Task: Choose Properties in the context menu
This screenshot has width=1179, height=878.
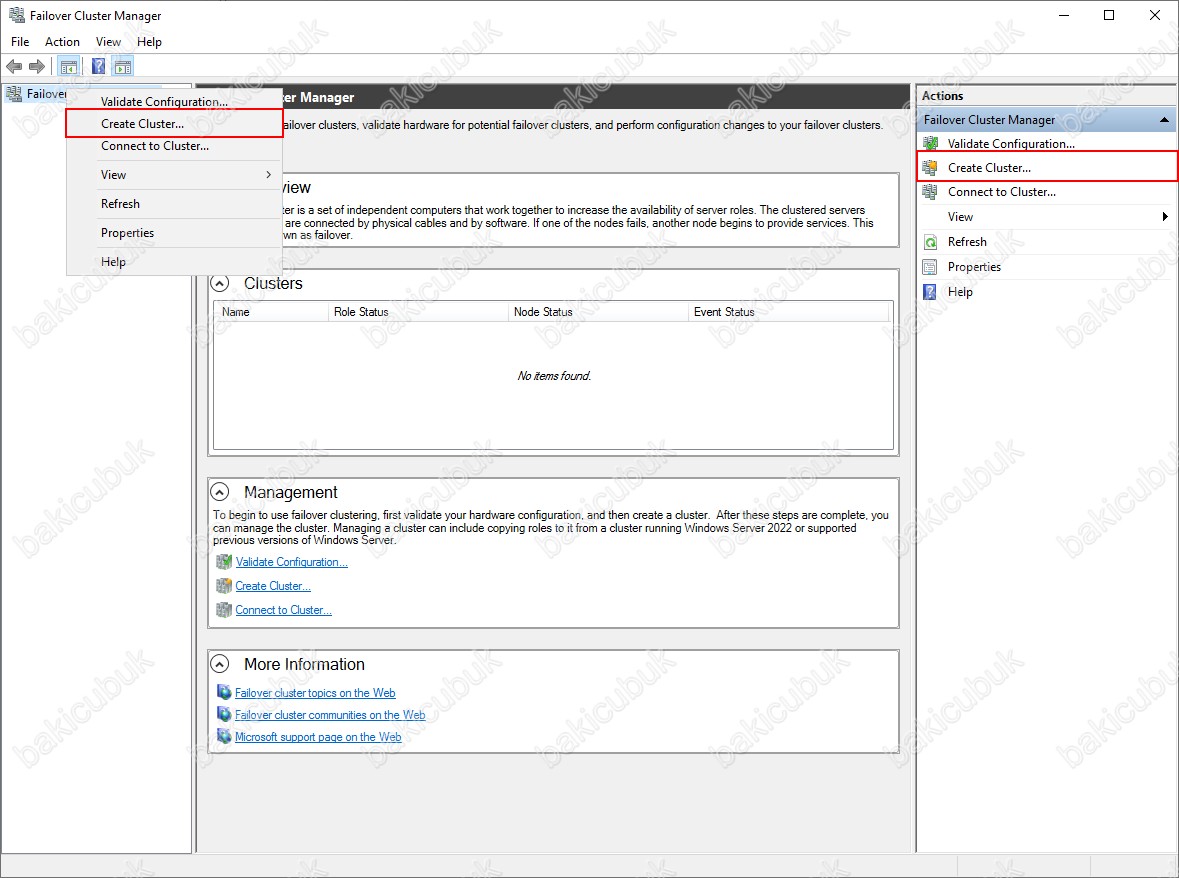Action: pyautogui.click(x=174, y=233)
